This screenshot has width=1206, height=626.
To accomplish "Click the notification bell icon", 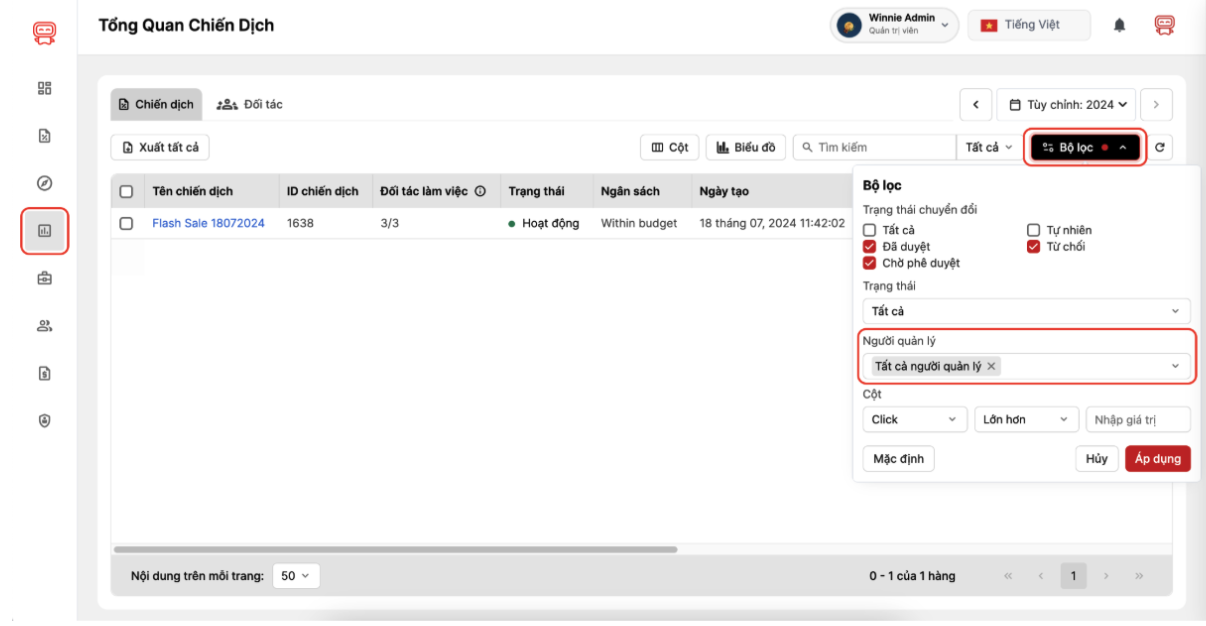I will coord(1119,26).
